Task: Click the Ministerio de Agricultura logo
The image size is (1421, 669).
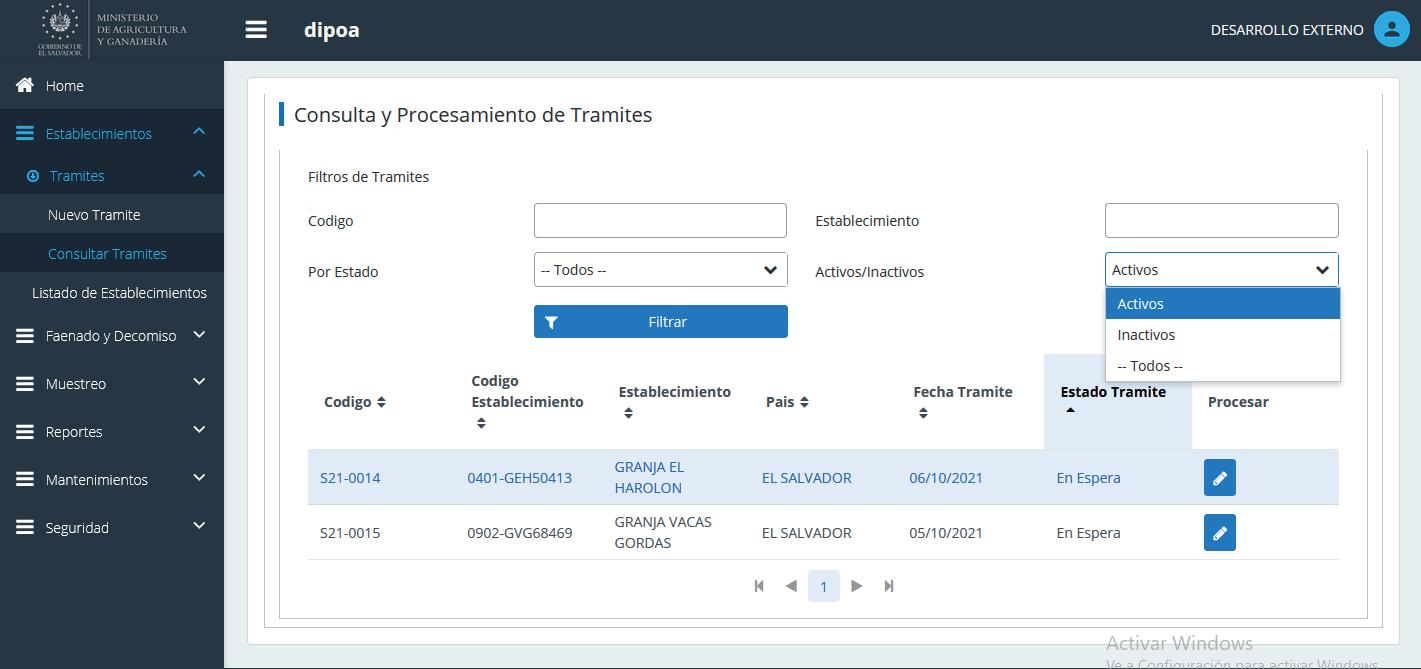Action: (112, 30)
